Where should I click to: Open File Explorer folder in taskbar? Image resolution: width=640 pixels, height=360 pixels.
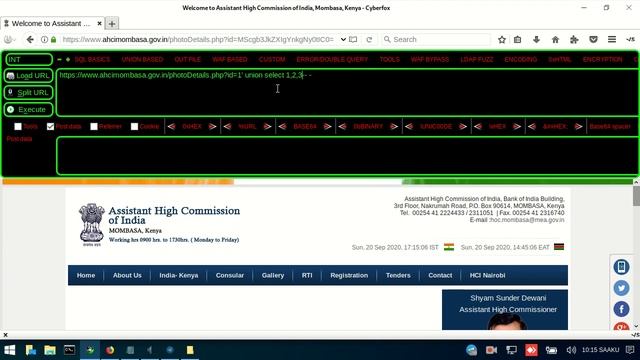(50, 350)
